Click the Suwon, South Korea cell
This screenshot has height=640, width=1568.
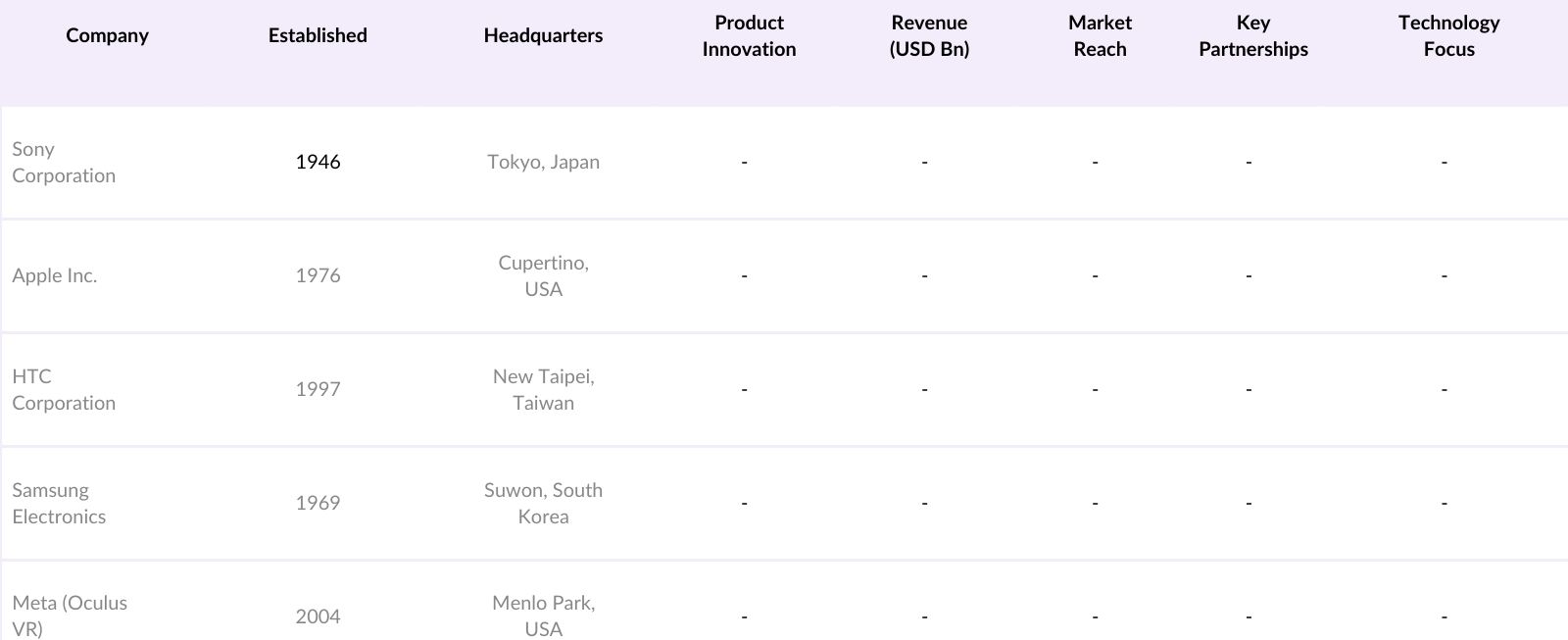(x=543, y=504)
